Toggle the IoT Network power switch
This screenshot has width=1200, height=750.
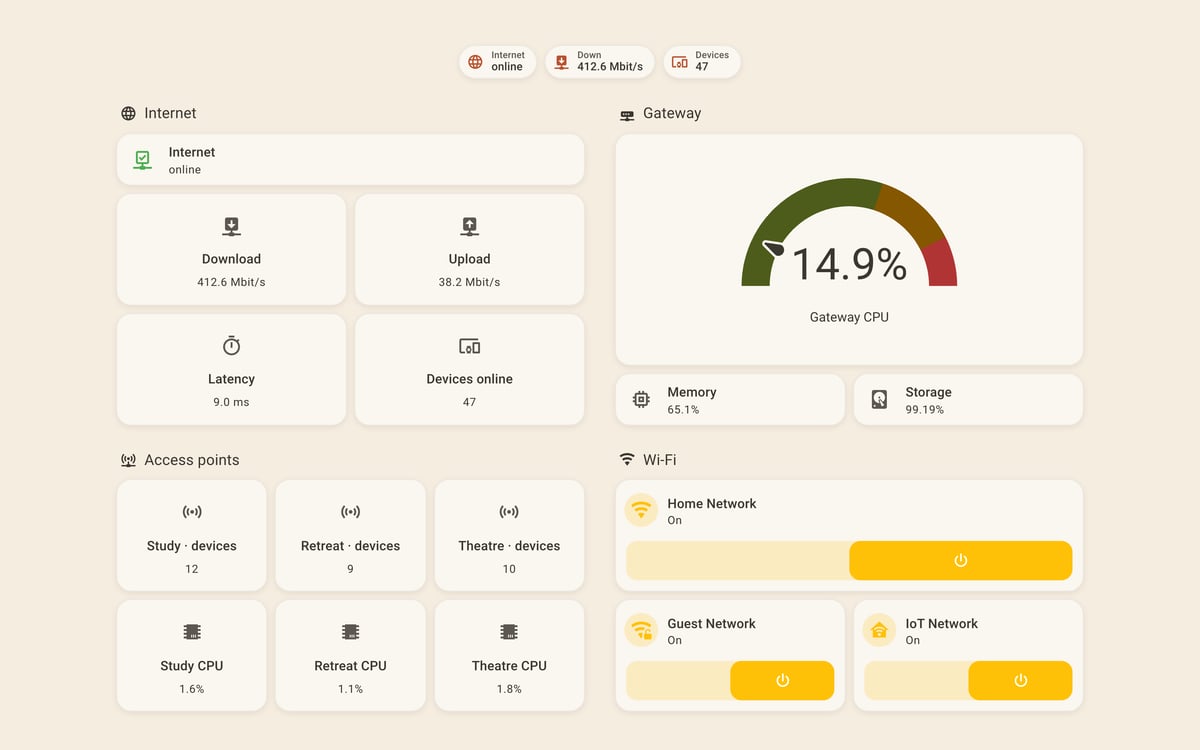968,681
